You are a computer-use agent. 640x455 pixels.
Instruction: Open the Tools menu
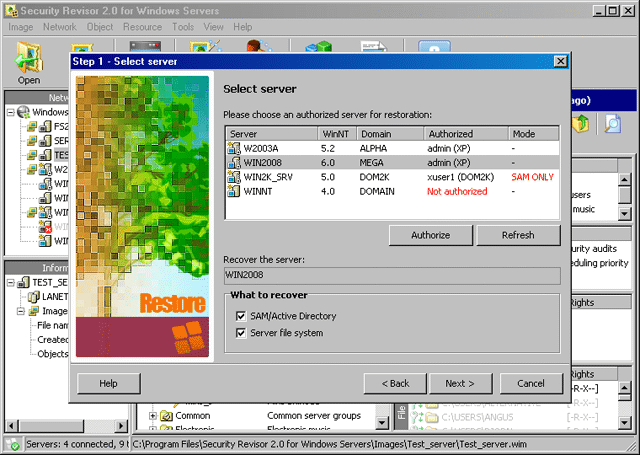click(183, 27)
